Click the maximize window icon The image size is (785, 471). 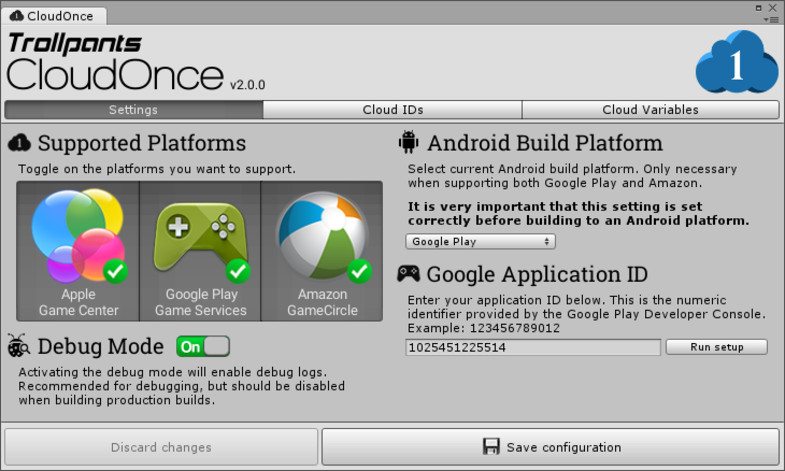[758, 8]
